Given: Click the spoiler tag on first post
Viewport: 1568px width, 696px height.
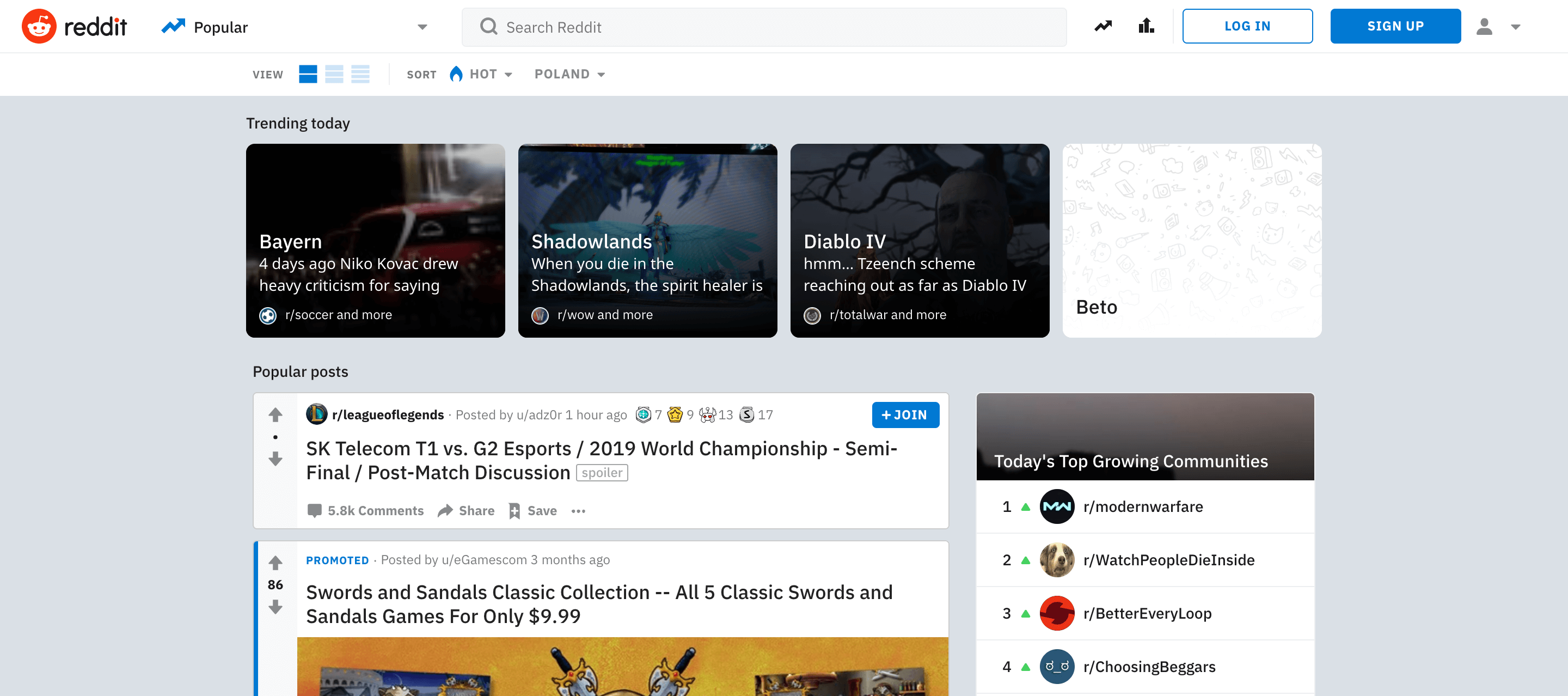Looking at the screenshot, I should point(602,473).
